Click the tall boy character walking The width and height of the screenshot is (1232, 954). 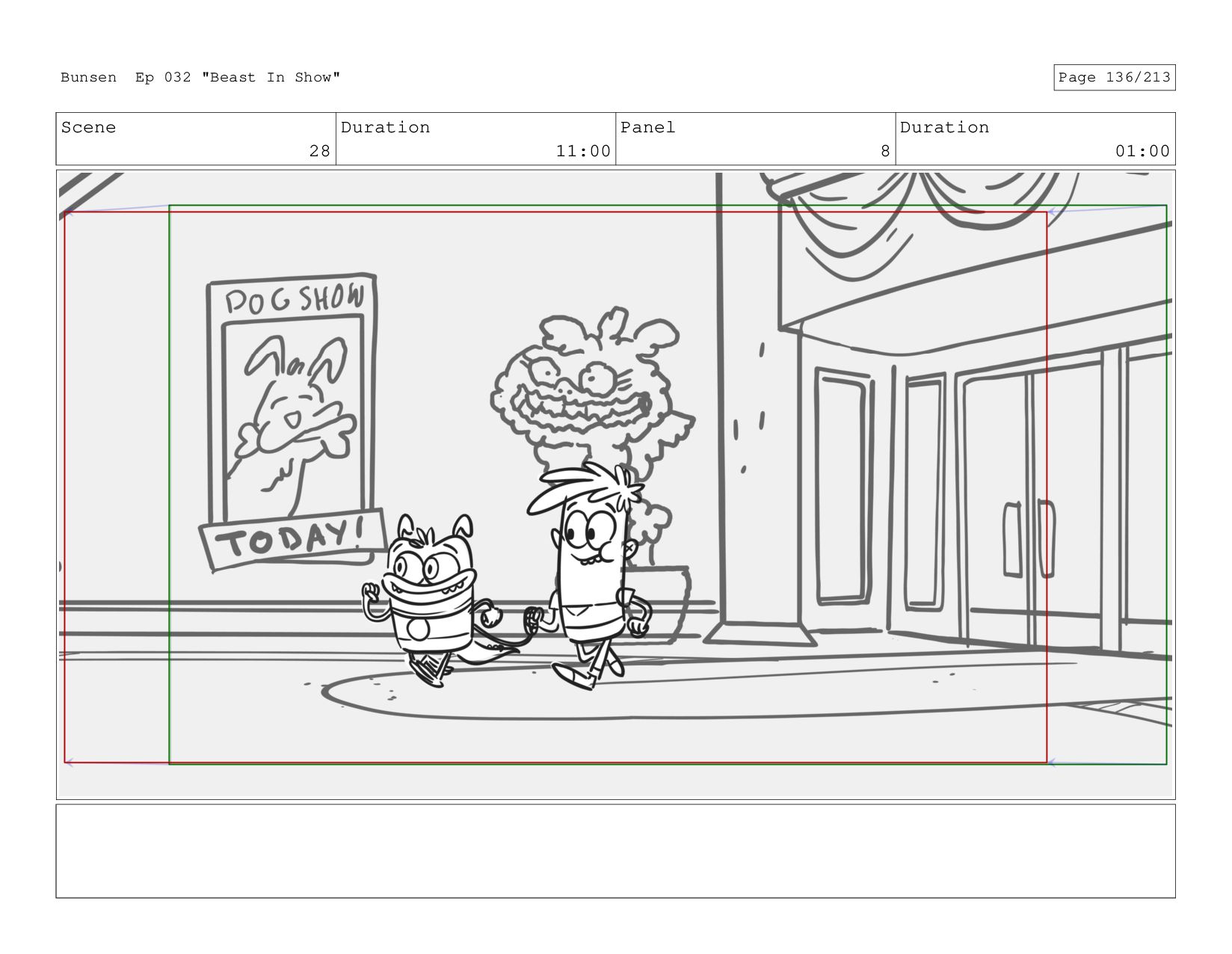pos(591,576)
